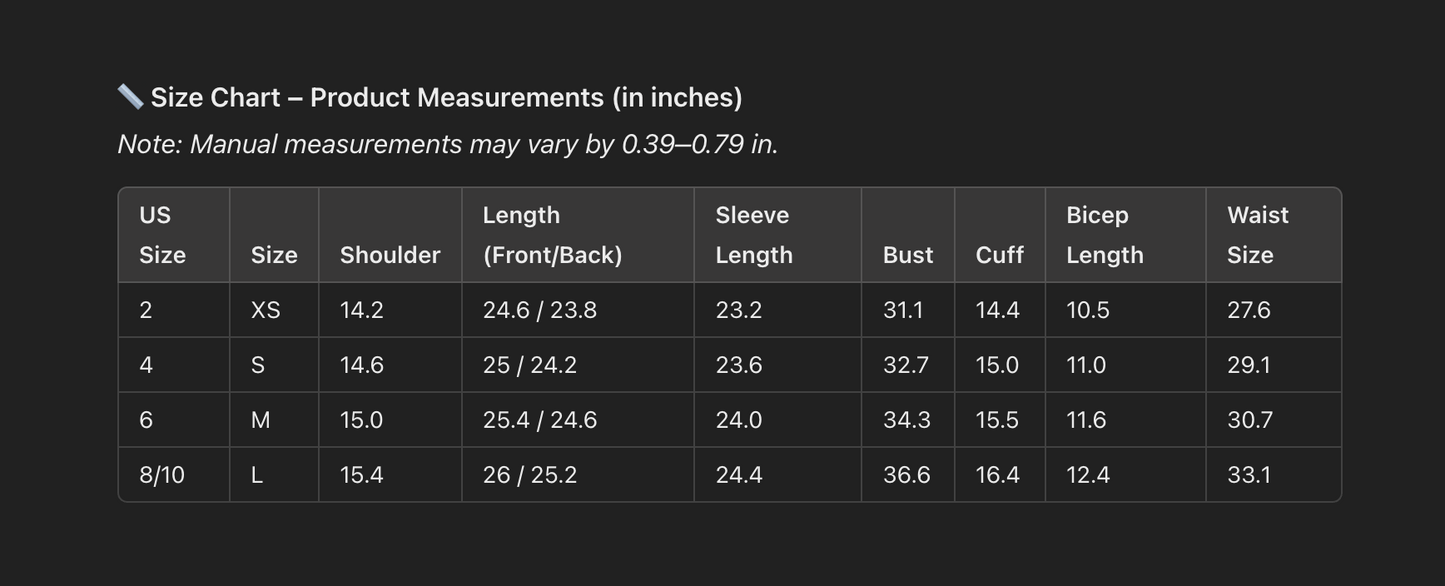Click the Bust column header
Image resolution: width=1445 pixels, height=586 pixels.
coord(907,255)
